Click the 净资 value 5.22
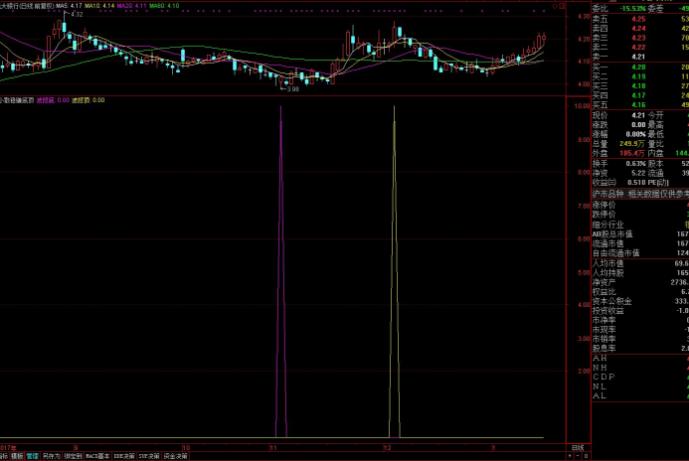The width and height of the screenshot is (689, 461). (638, 173)
